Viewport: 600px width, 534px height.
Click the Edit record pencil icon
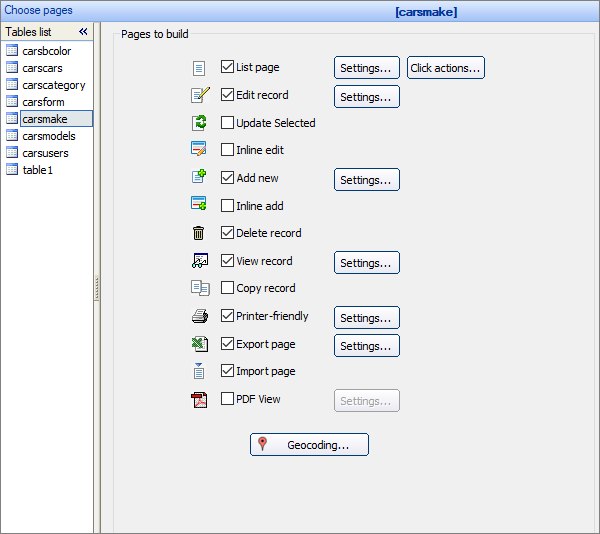coord(200,95)
